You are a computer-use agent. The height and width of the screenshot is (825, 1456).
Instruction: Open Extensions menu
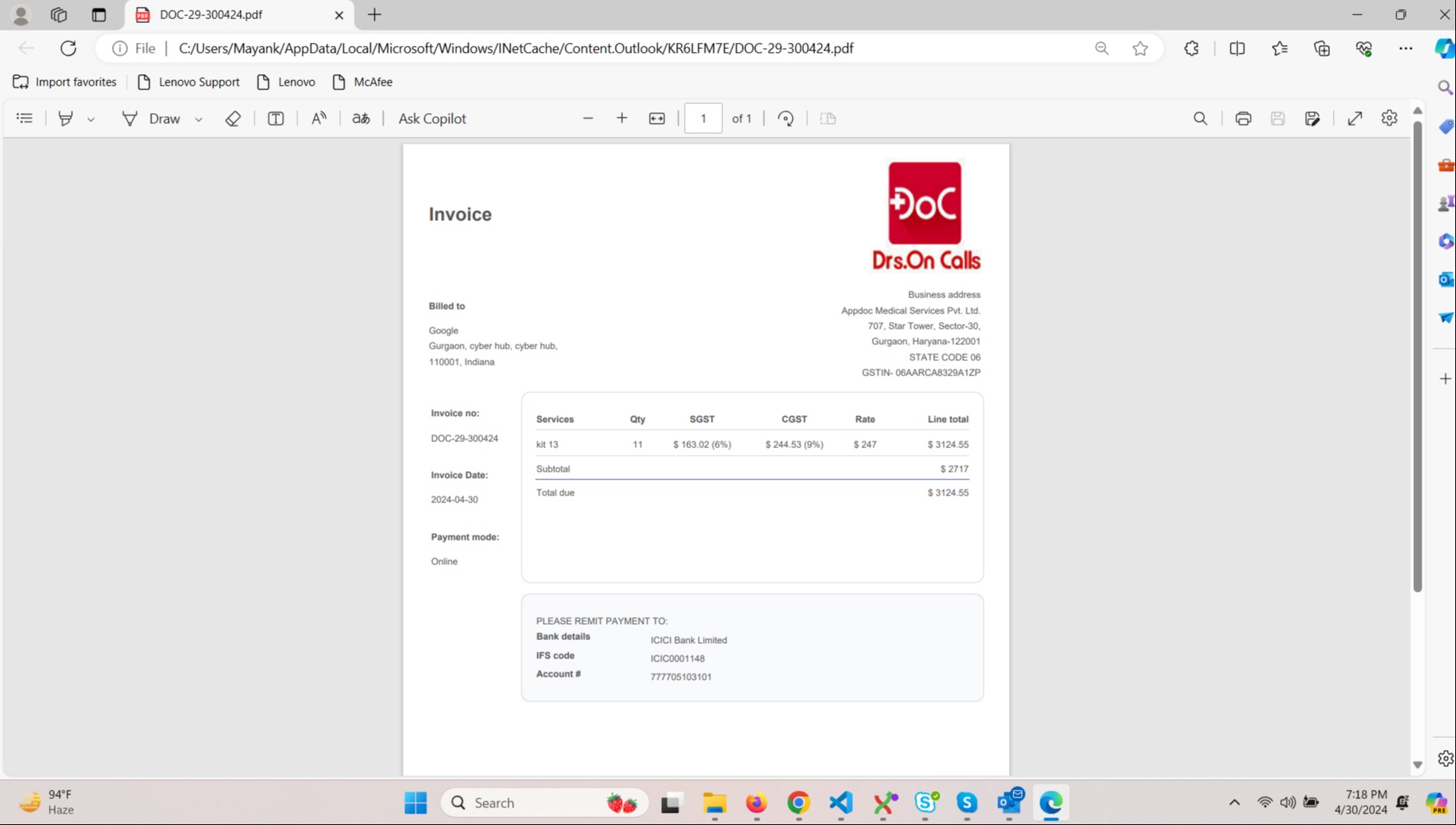(x=1192, y=48)
